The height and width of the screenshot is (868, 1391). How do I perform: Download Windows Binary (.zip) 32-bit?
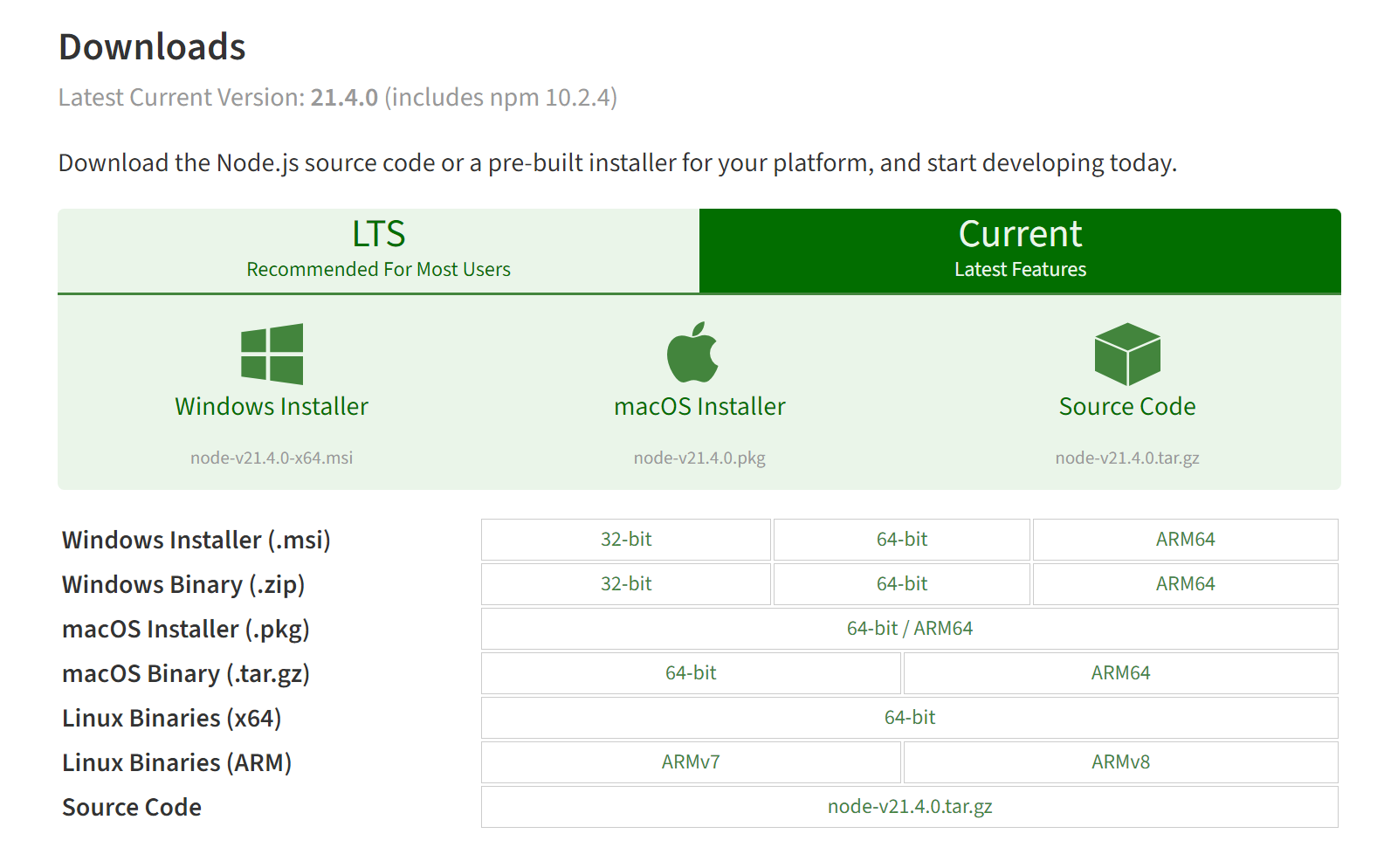coord(626,584)
